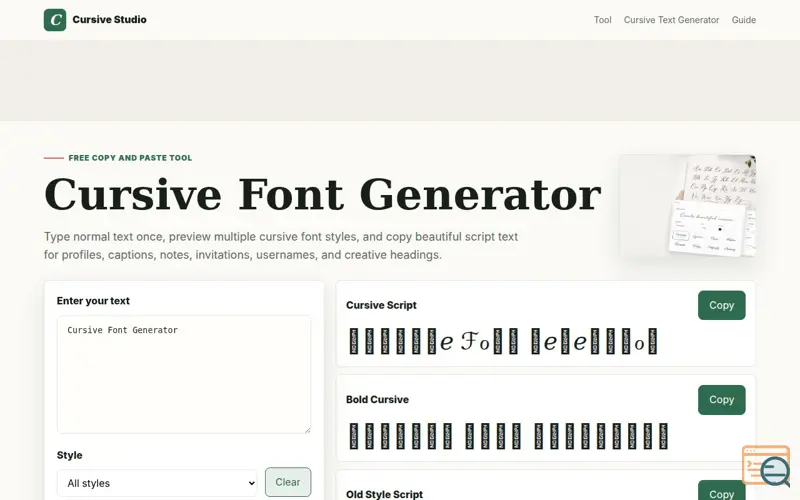This screenshot has width=800, height=500.
Task: Click the Cursive Script title
Action: tap(381, 305)
